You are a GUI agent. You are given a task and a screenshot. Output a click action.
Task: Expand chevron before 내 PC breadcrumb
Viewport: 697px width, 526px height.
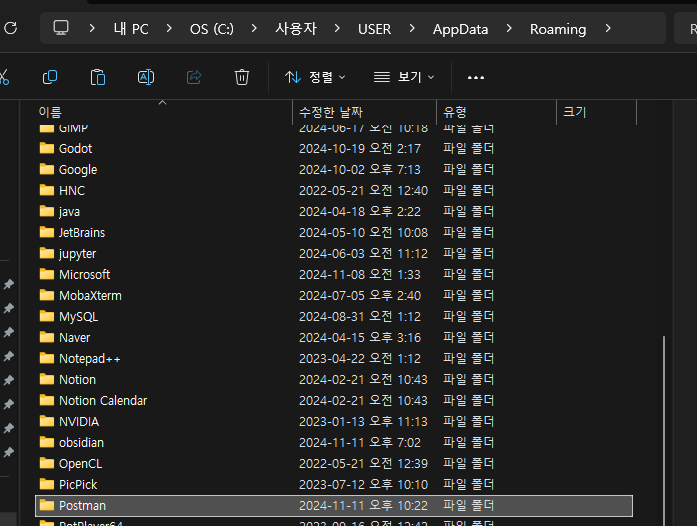click(92, 28)
